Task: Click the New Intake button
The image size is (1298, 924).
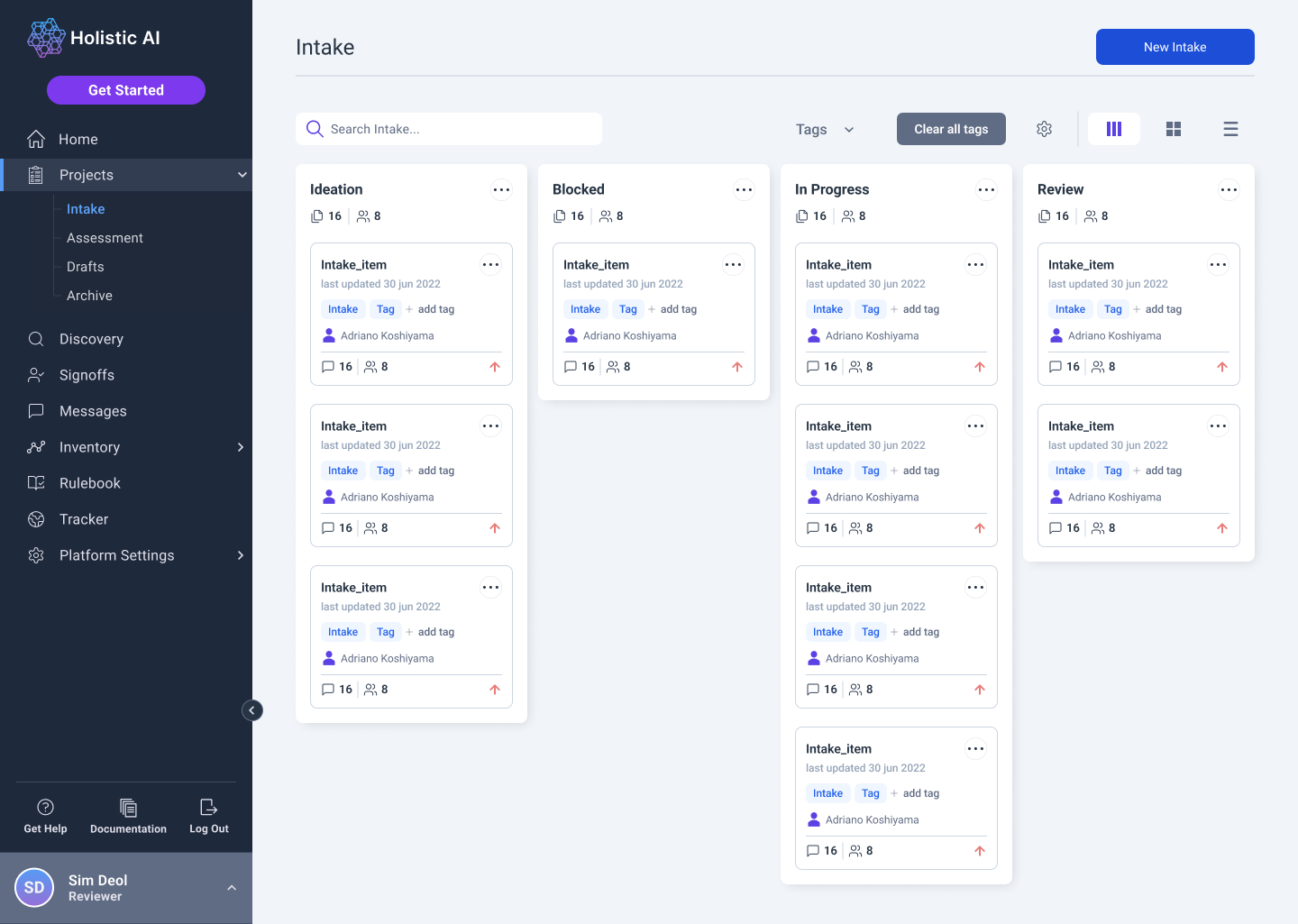Action: [1175, 47]
